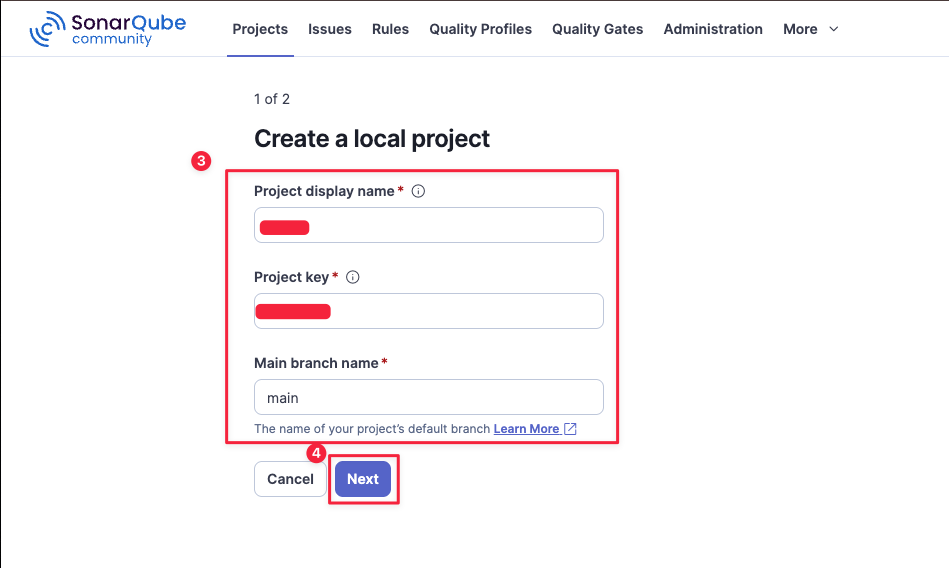This screenshot has width=949, height=568.
Task: Switch to the Rules tab
Action: (390, 29)
